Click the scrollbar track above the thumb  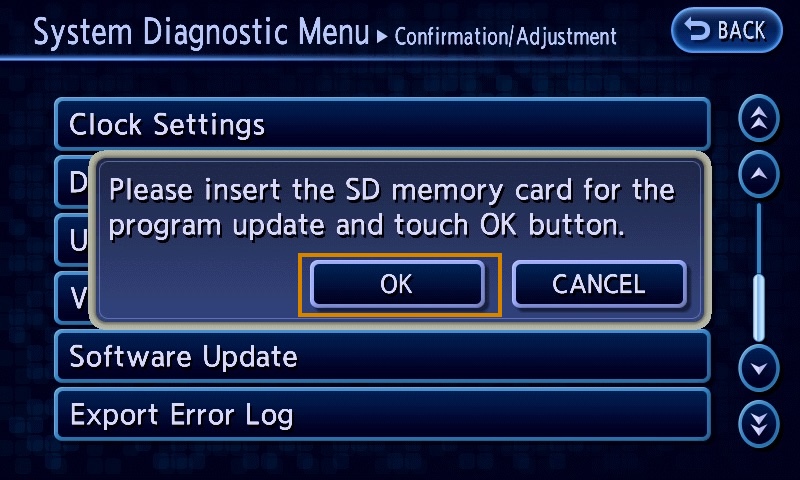tap(759, 239)
